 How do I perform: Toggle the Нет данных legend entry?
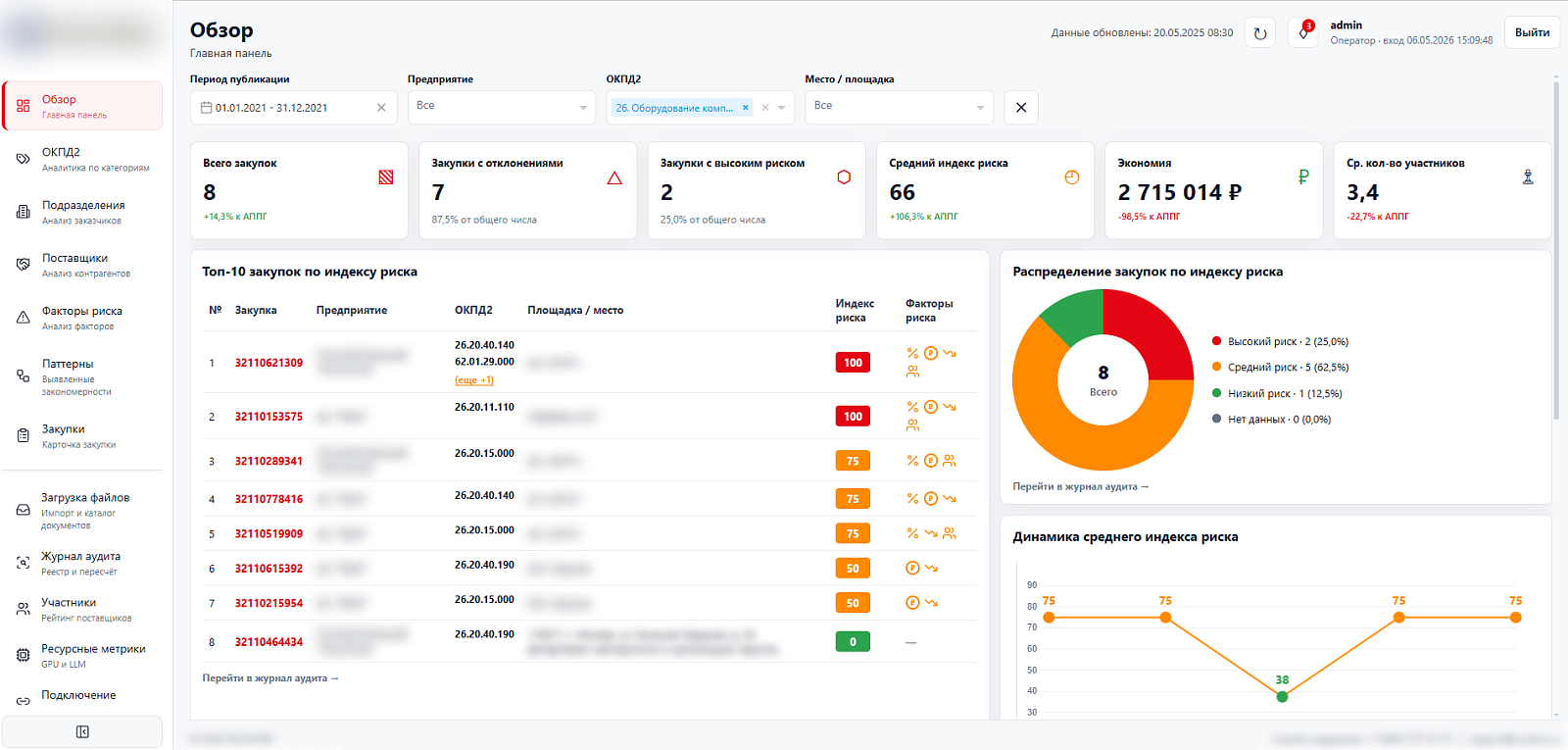pyautogui.click(x=1271, y=420)
